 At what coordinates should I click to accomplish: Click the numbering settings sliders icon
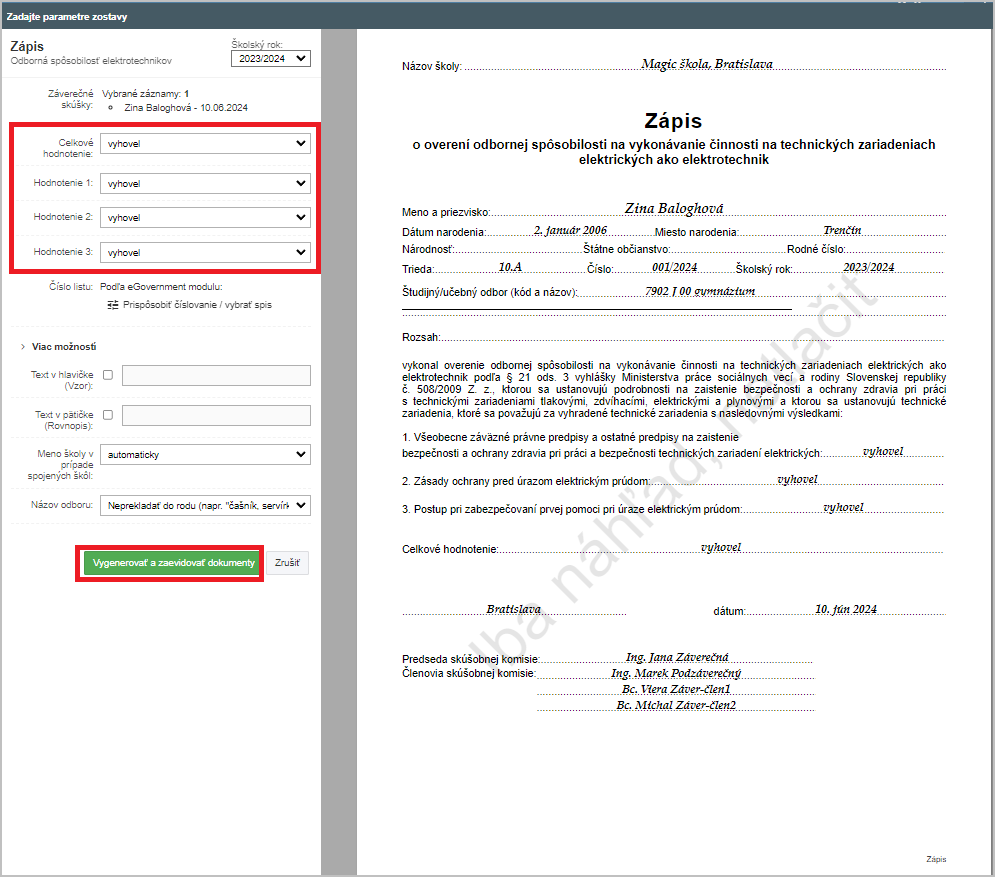coord(113,305)
